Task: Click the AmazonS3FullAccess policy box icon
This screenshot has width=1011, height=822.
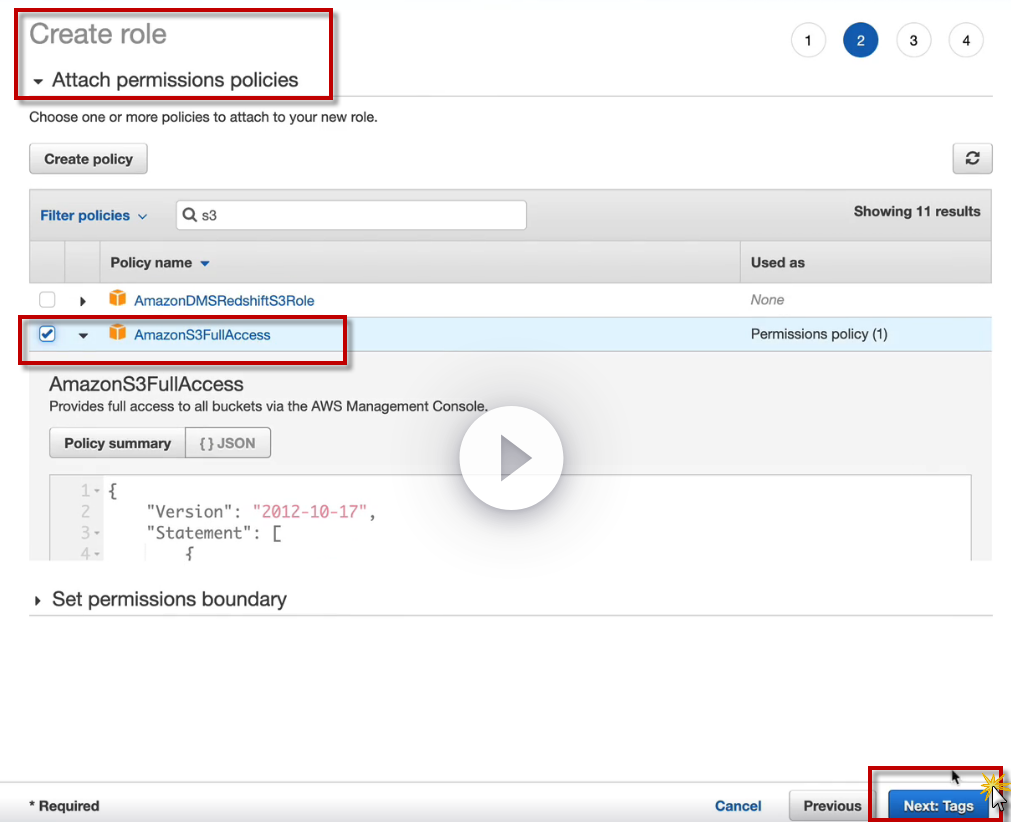Action: 117,332
